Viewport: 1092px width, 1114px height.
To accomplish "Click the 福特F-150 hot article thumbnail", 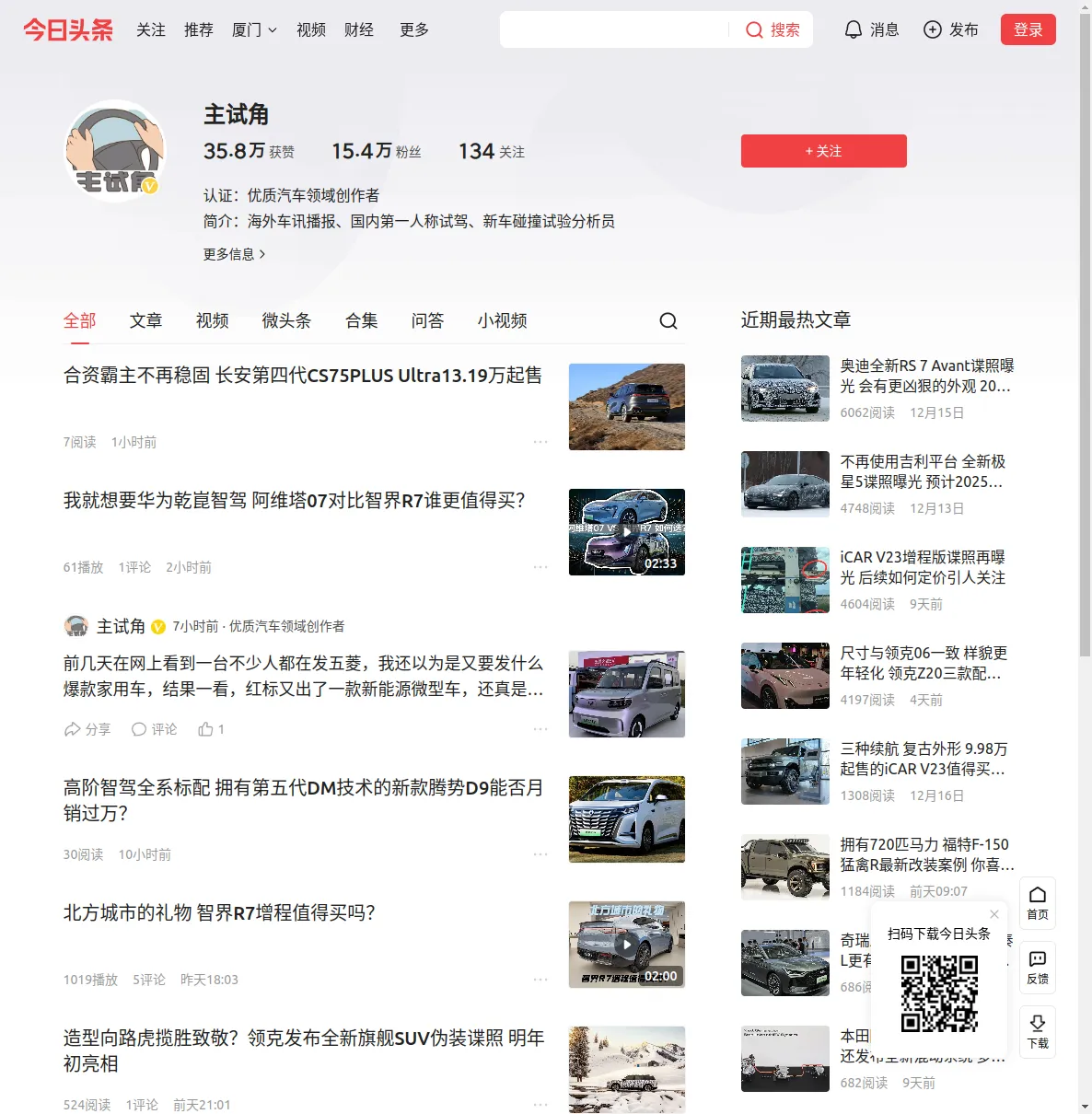I will click(785, 867).
